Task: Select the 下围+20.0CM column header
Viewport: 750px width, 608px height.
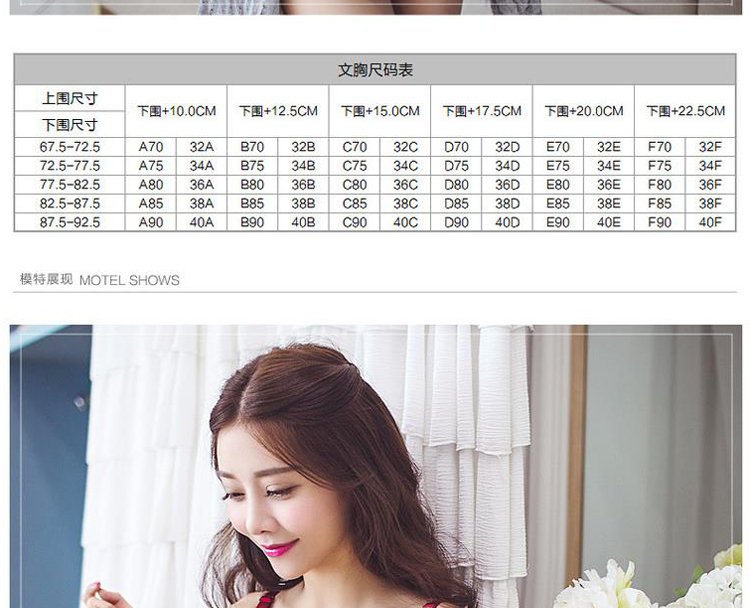Action: [x=584, y=111]
